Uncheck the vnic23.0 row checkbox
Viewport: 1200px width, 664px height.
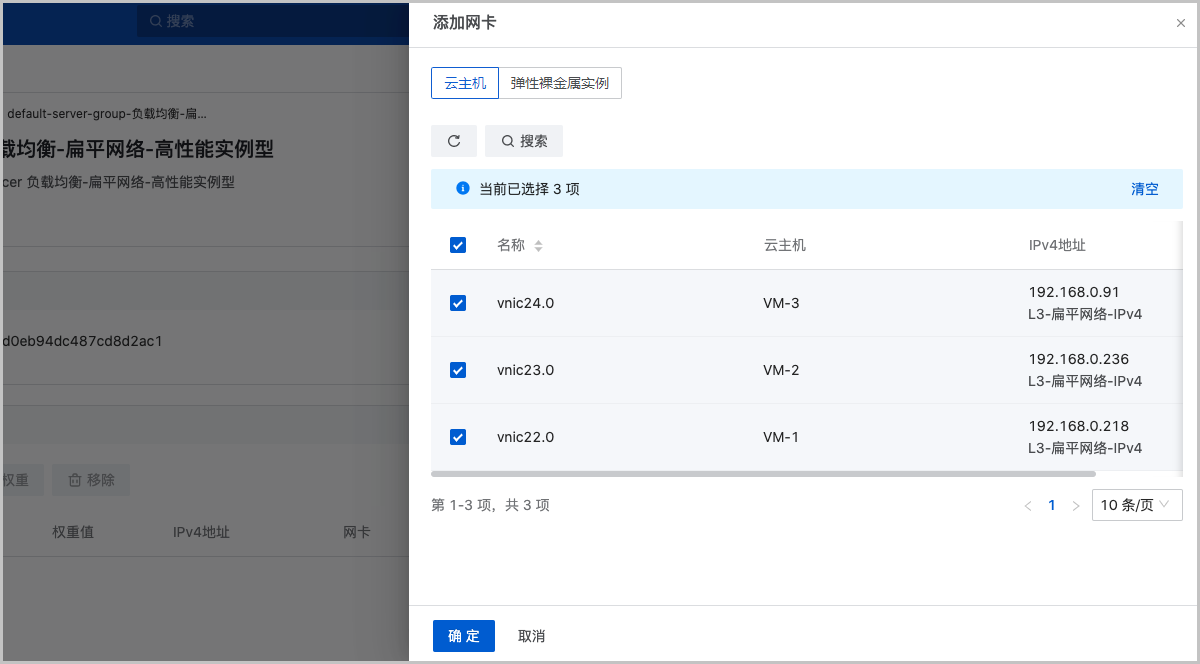tap(458, 370)
